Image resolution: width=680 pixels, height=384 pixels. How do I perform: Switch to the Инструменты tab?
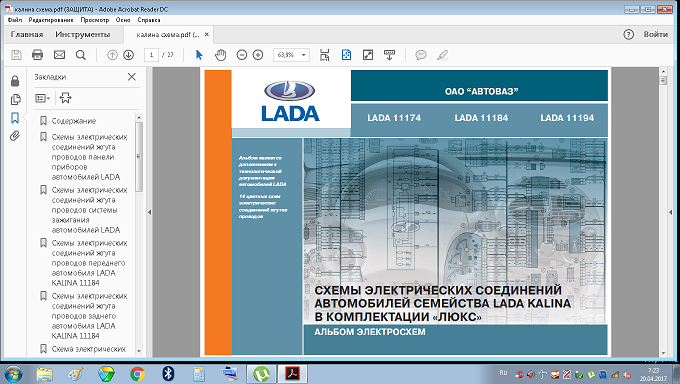coord(82,34)
